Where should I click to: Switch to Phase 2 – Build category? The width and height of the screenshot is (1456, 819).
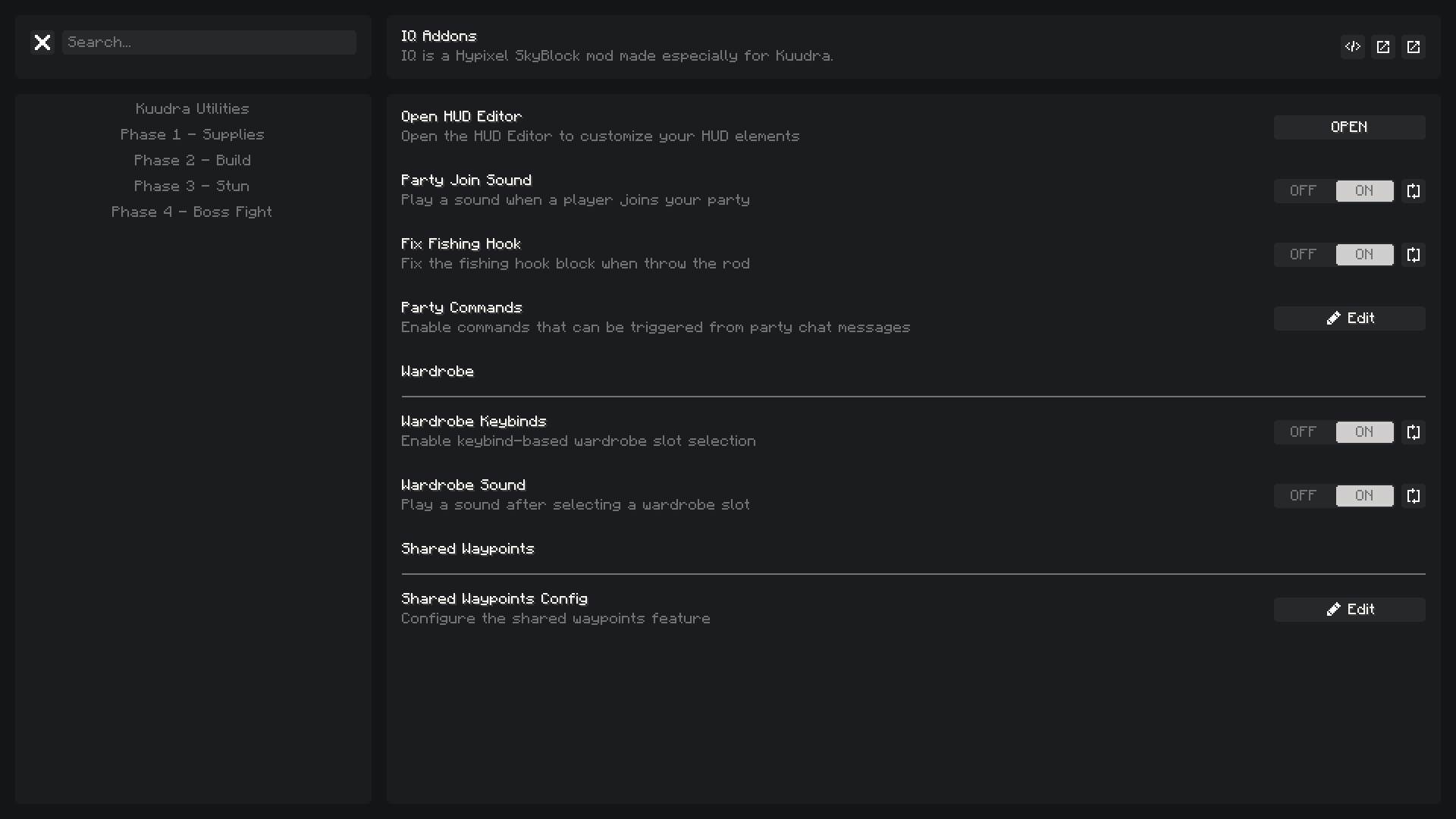pyautogui.click(x=193, y=161)
